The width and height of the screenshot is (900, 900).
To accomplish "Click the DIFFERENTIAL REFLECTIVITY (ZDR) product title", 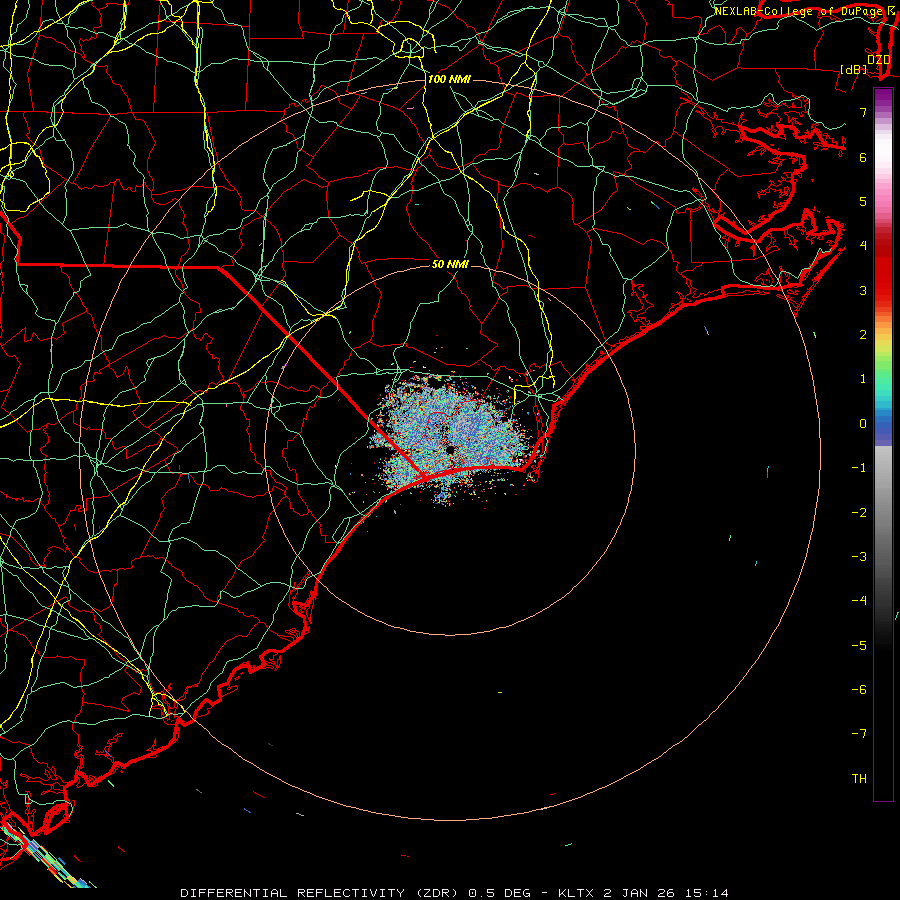I will (319, 893).
